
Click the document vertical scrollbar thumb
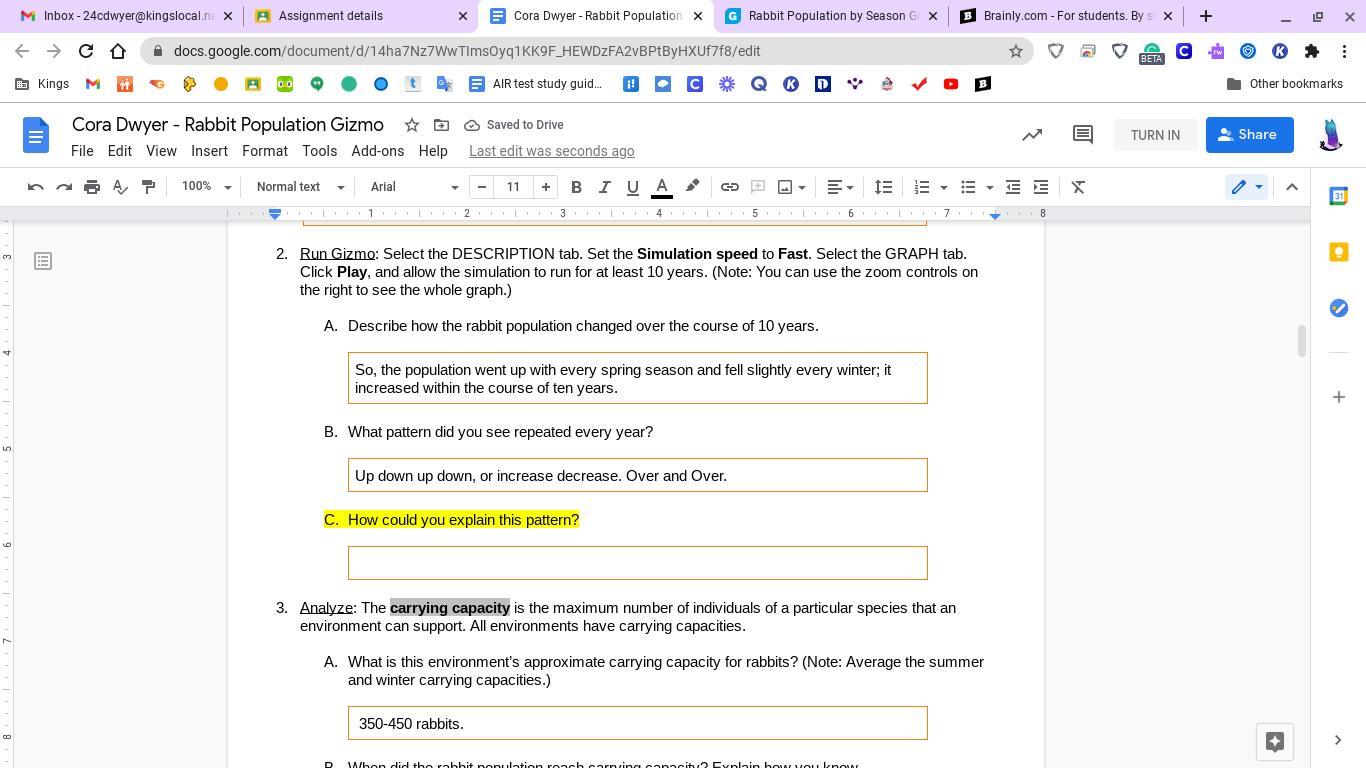point(1301,341)
